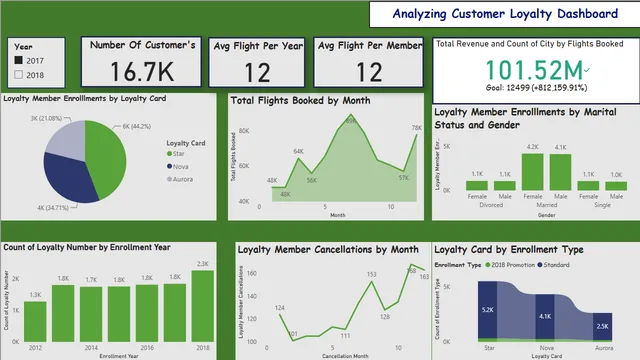This screenshot has width=640, height=360.
Task: Click the Count of Loyalty Number chart title
Action: click(x=87, y=247)
